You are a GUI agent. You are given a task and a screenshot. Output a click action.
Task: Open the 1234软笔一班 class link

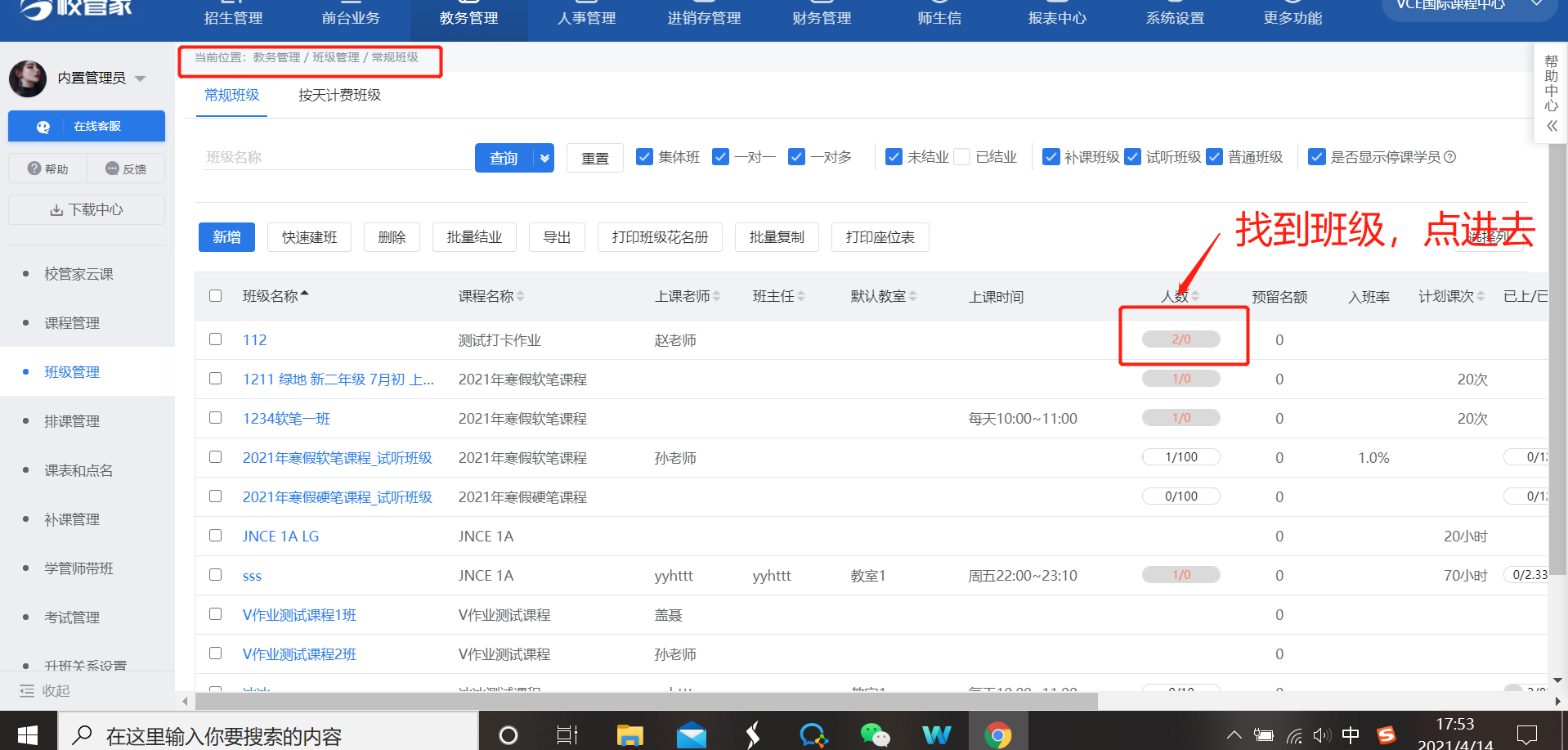pos(286,418)
